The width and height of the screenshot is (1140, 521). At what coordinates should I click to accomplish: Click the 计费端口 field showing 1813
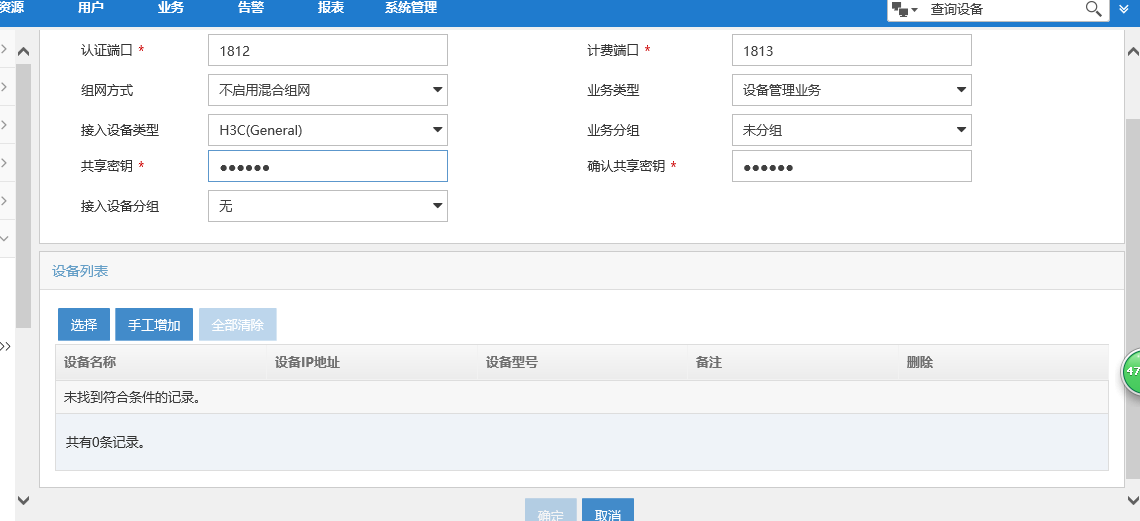[x=851, y=51]
